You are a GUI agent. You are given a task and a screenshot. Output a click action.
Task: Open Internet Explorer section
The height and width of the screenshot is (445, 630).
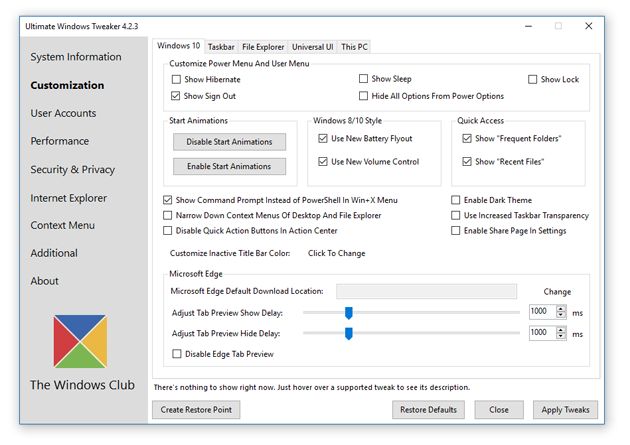(x=69, y=198)
